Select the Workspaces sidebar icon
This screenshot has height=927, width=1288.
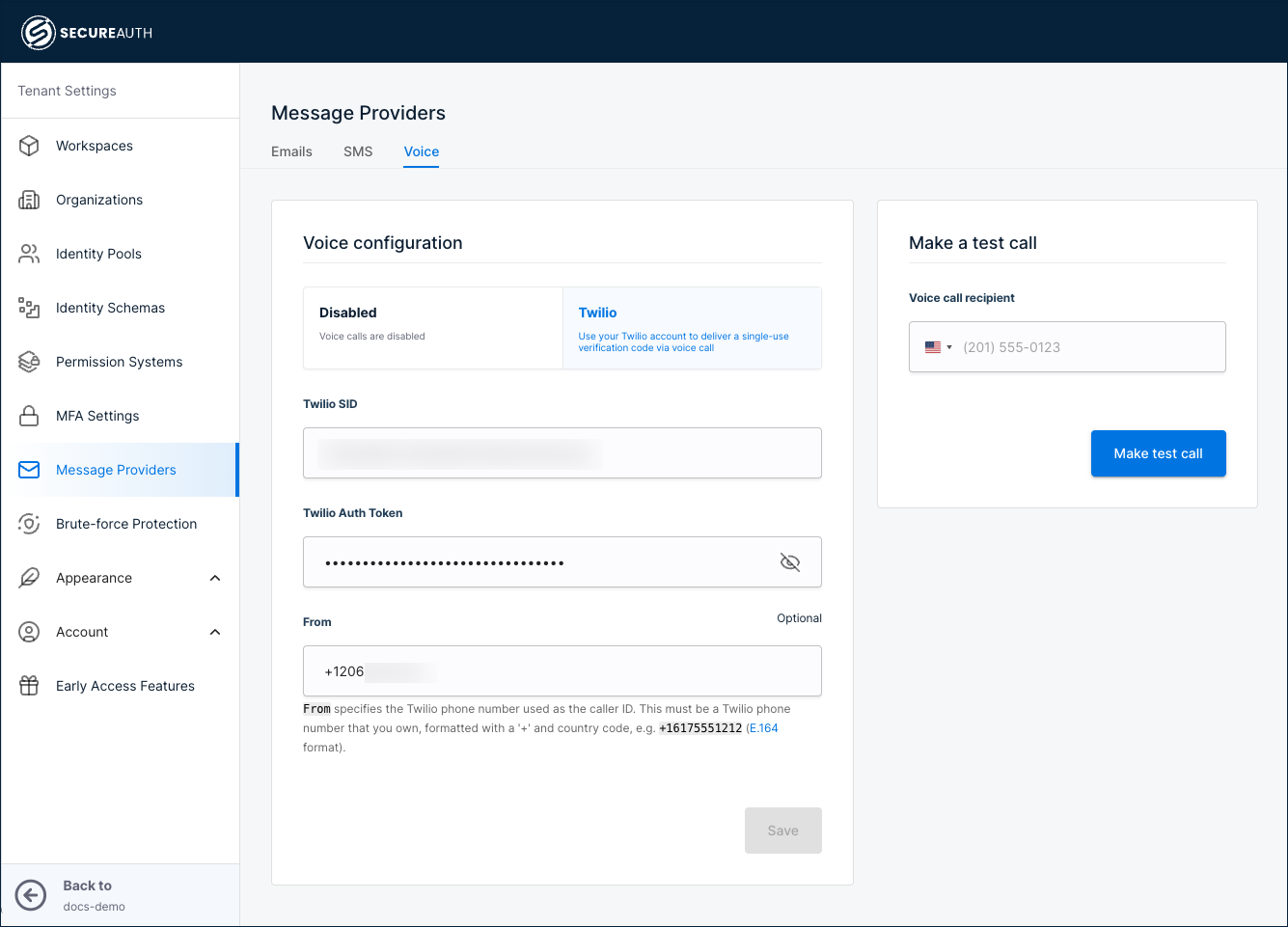29,146
